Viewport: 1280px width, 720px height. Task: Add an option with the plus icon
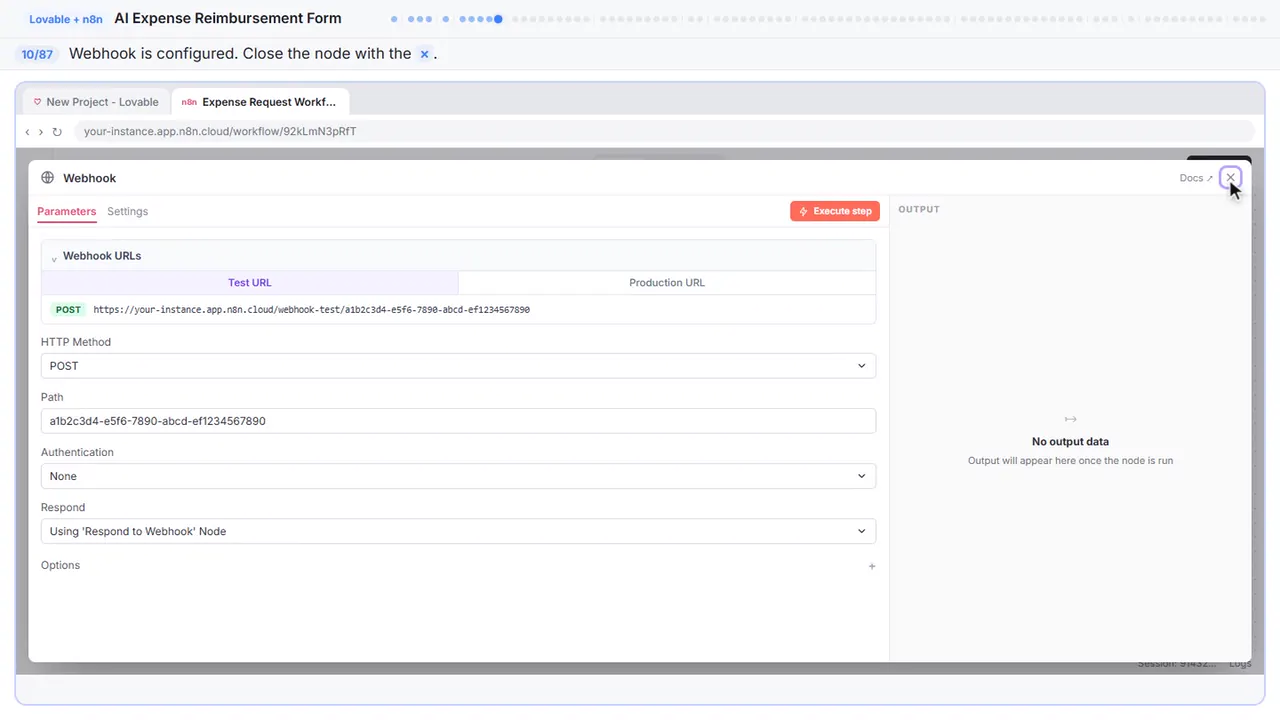[872, 566]
